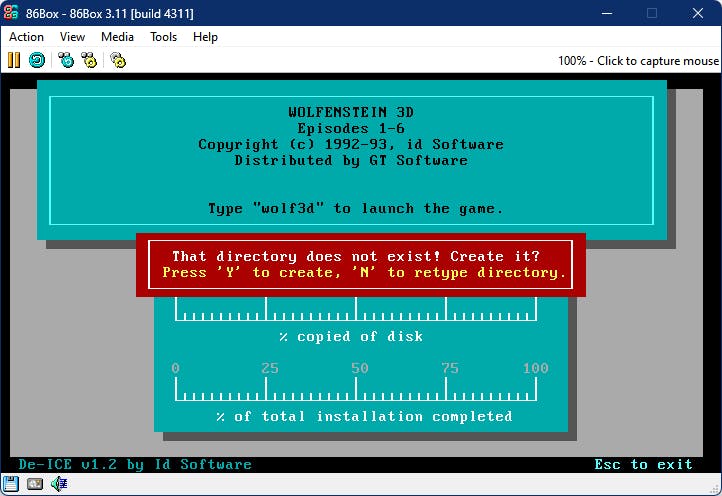Click 'Distributed by GT Software' line

[351, 160]
